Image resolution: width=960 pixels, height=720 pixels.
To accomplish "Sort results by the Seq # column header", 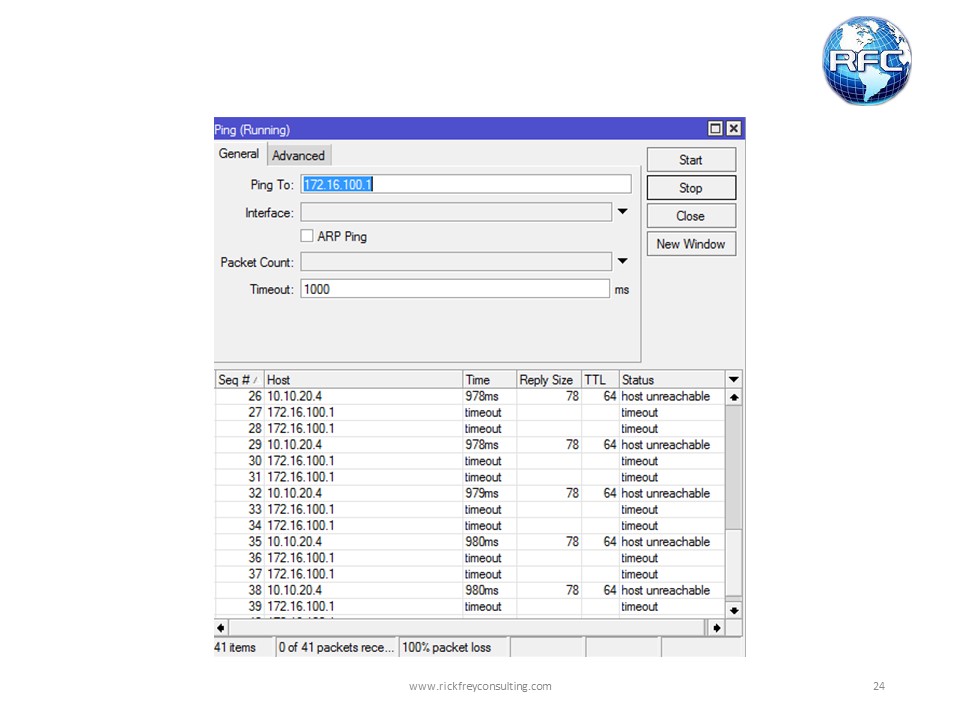I will [x=237, y=379].
